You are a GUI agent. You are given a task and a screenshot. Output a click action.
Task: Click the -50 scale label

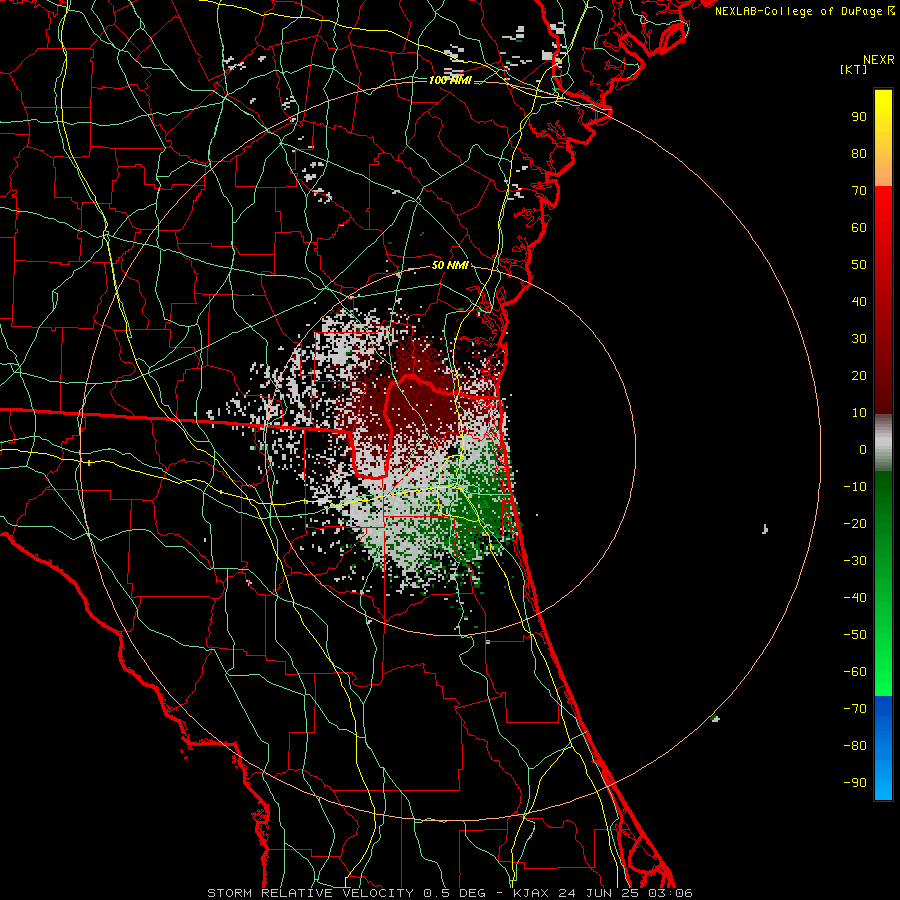855,634
